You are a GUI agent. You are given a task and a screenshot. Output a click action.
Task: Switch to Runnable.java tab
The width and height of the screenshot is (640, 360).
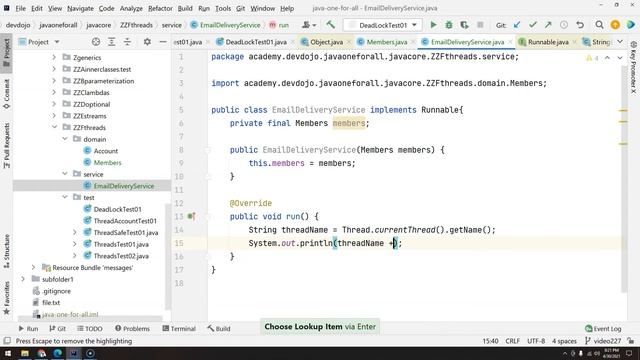(x=548, y=42)
